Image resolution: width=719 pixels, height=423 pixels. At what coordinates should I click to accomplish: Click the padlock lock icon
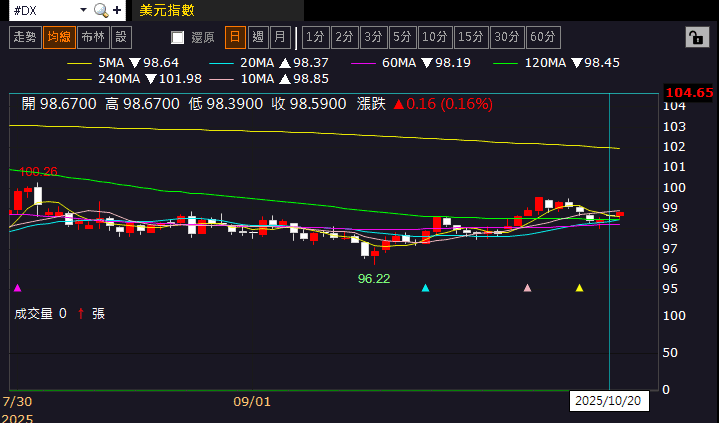coord(694,38)
